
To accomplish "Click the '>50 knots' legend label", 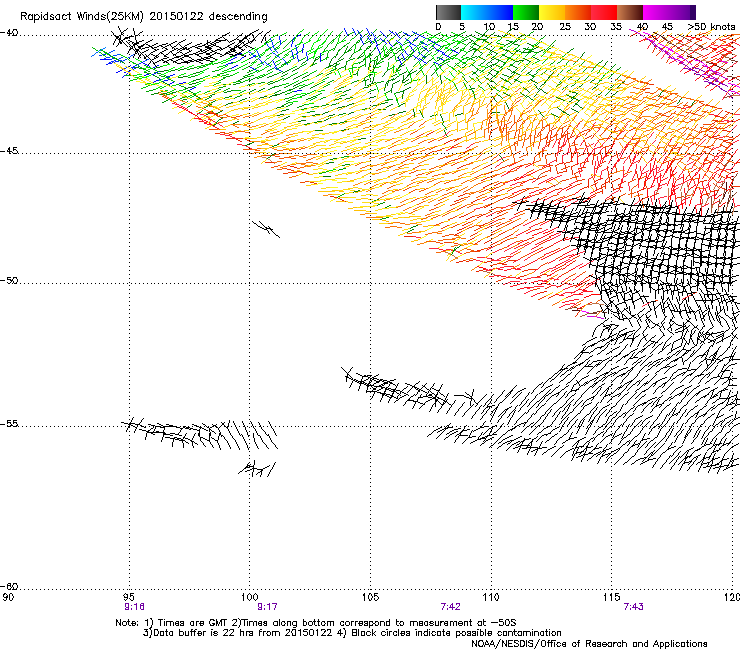I will [x=711, y=27].
